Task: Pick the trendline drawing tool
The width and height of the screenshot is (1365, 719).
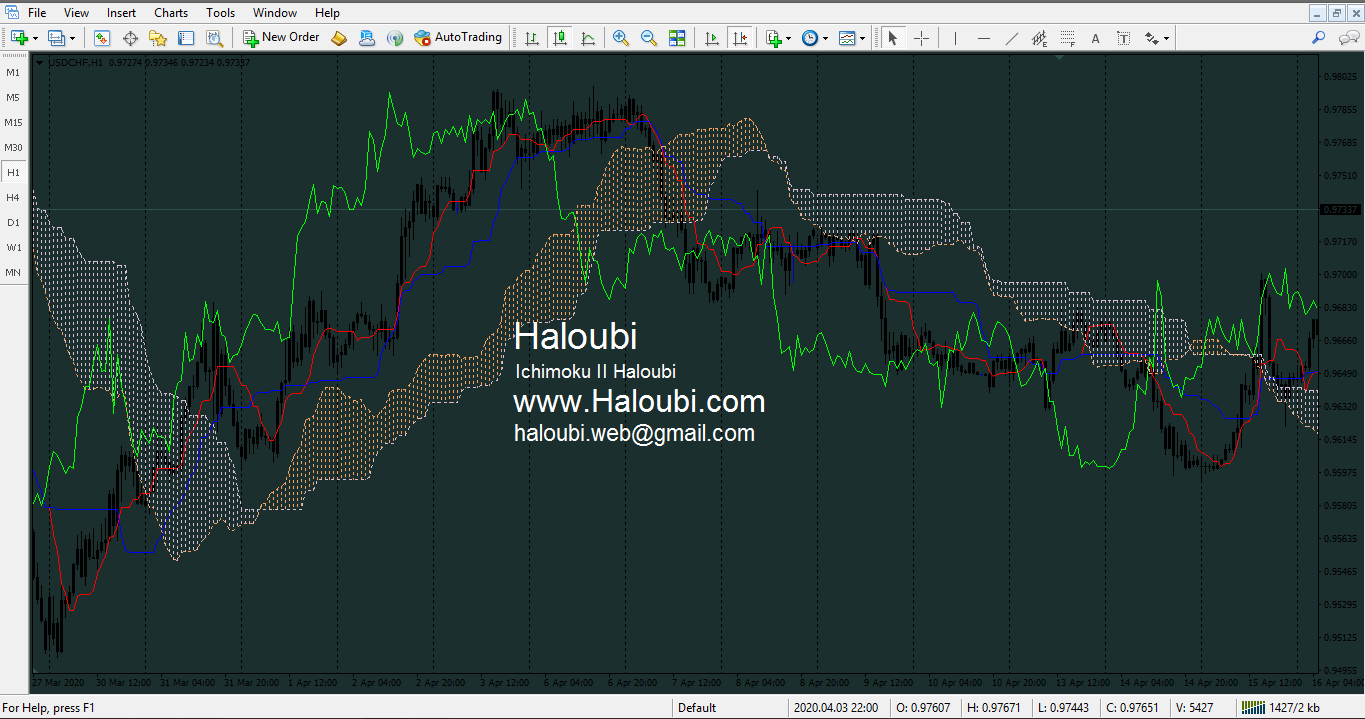Action: (x=1012, y=38)
